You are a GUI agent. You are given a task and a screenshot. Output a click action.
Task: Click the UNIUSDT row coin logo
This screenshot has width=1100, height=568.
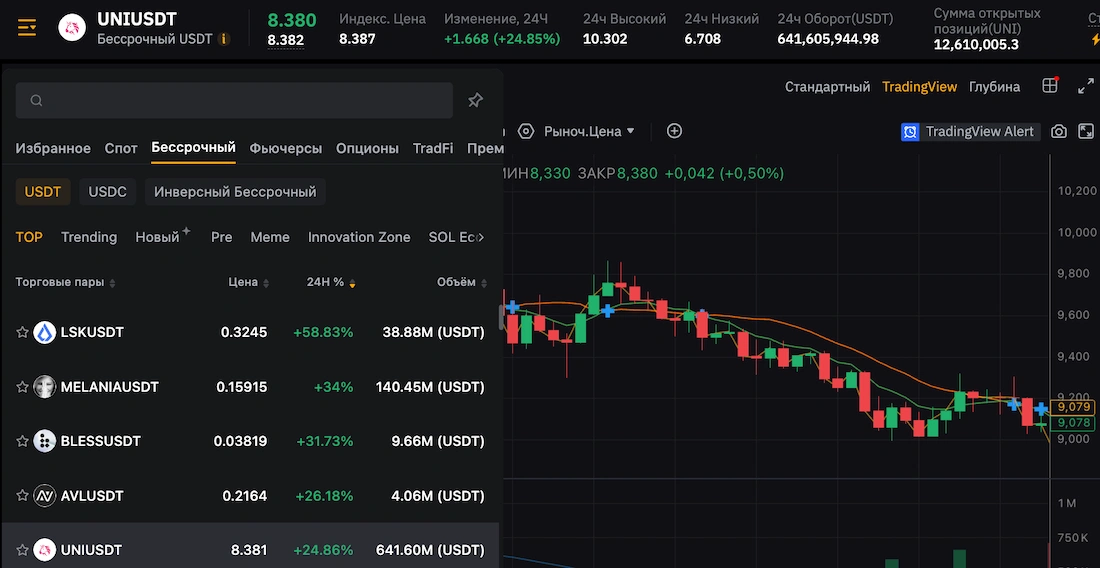tap(45, 550)
